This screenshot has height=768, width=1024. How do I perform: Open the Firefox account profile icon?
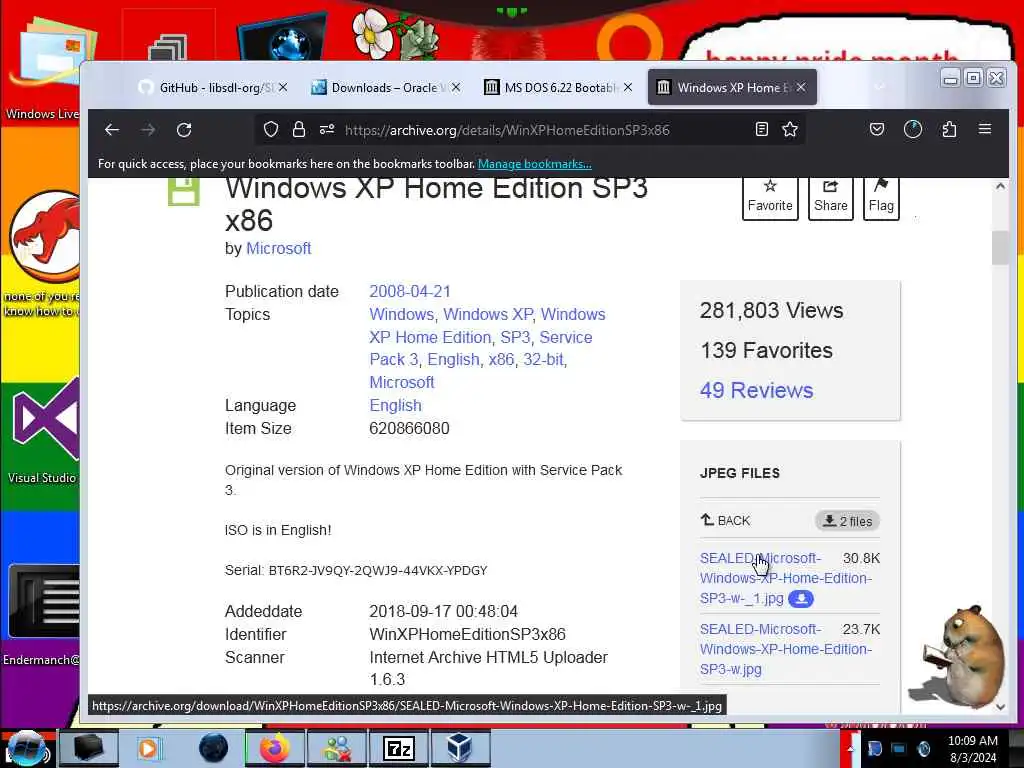coord(912,129)
